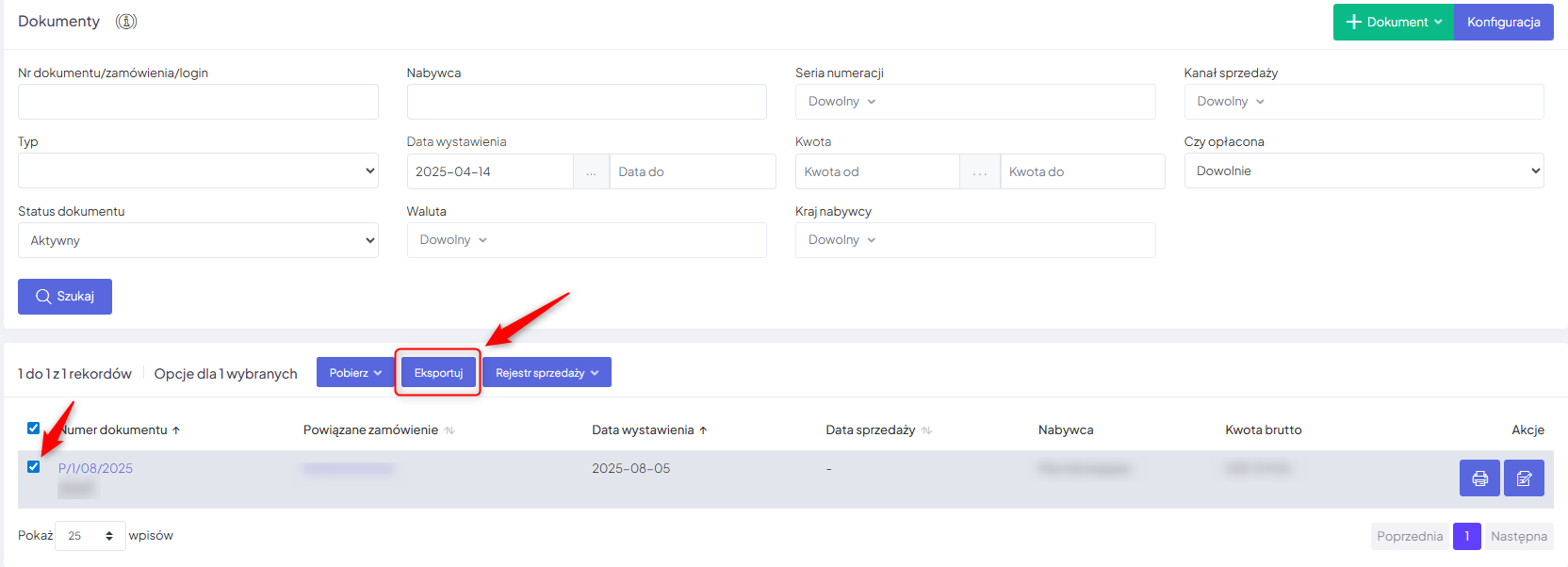Sort by Numer dokumentu arrow icon

[x=176, y=430]
